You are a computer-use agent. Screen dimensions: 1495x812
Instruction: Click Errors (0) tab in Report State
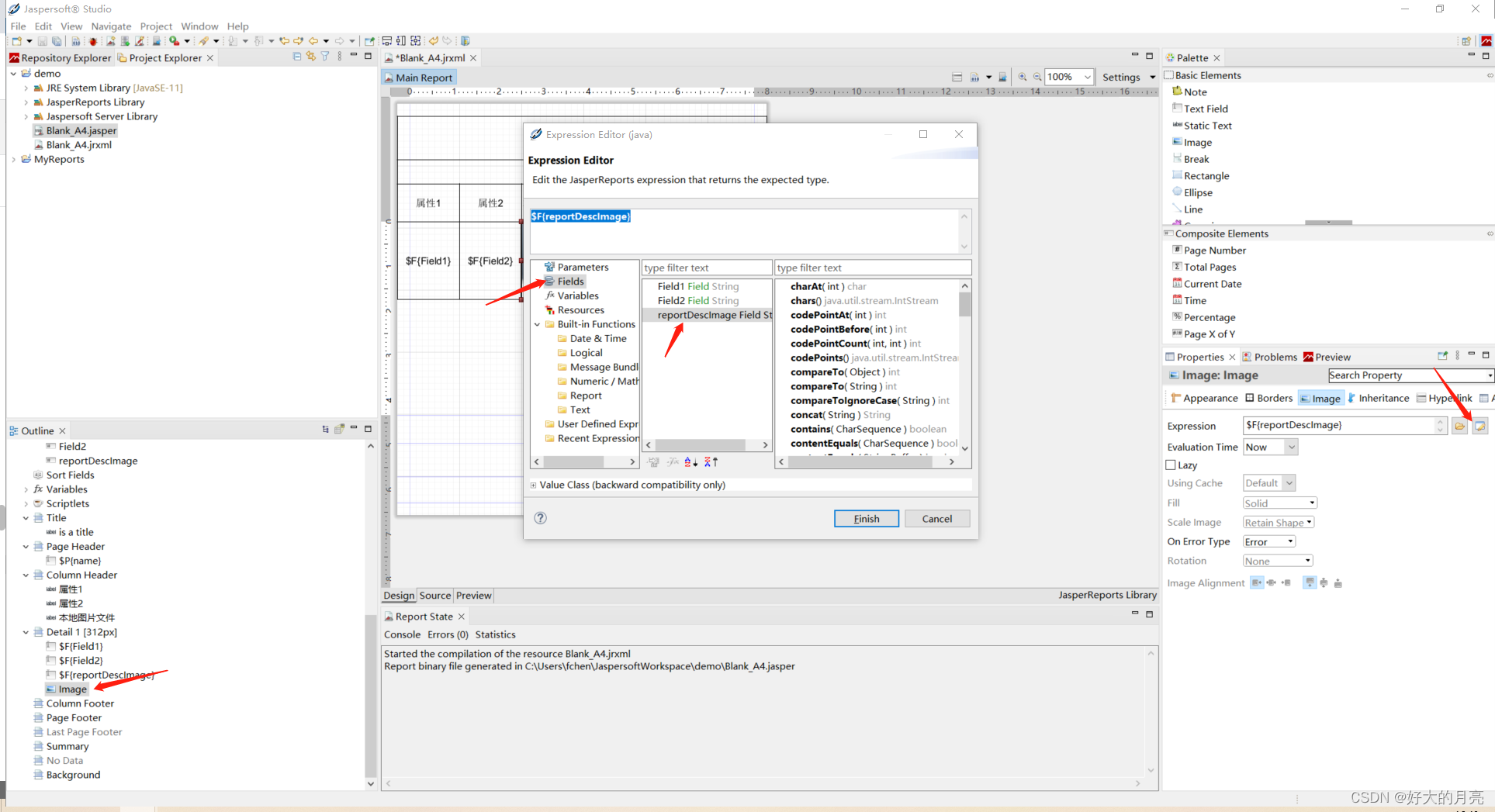pos(448,634)
